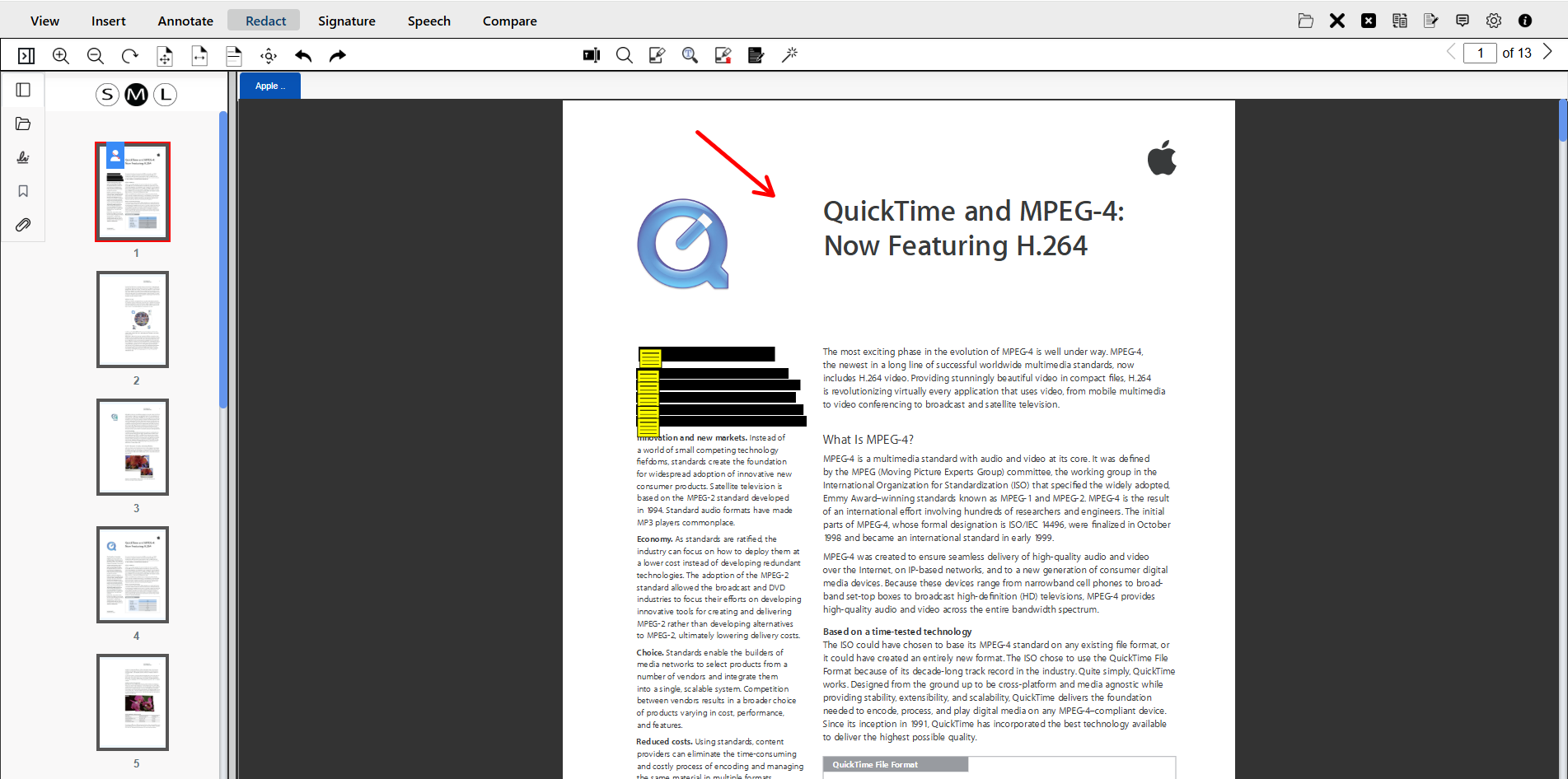The image size is (1568, 779).
Task: Click the 'Based on a time-tested technology' subheading
Action: coord(897,632)
